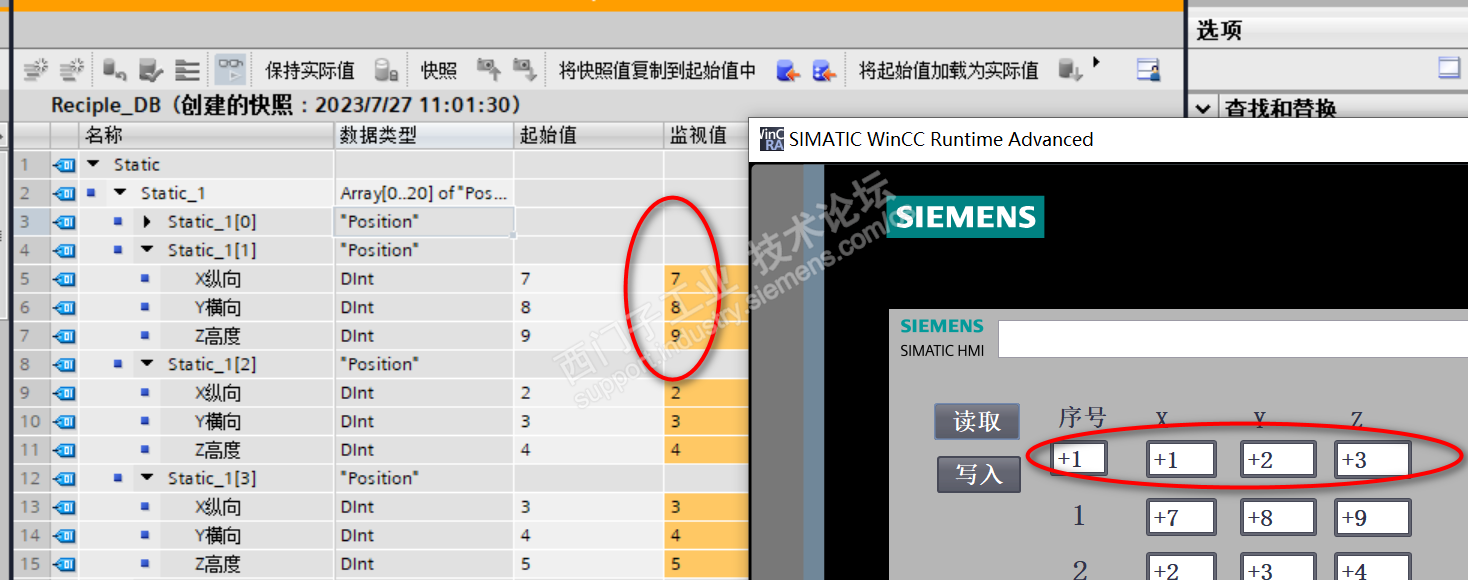The height and width of the screenshot is (580, 1468).
Task: Click start value 7 of Static_1[1] X纵向
Action: click(589, 279)
